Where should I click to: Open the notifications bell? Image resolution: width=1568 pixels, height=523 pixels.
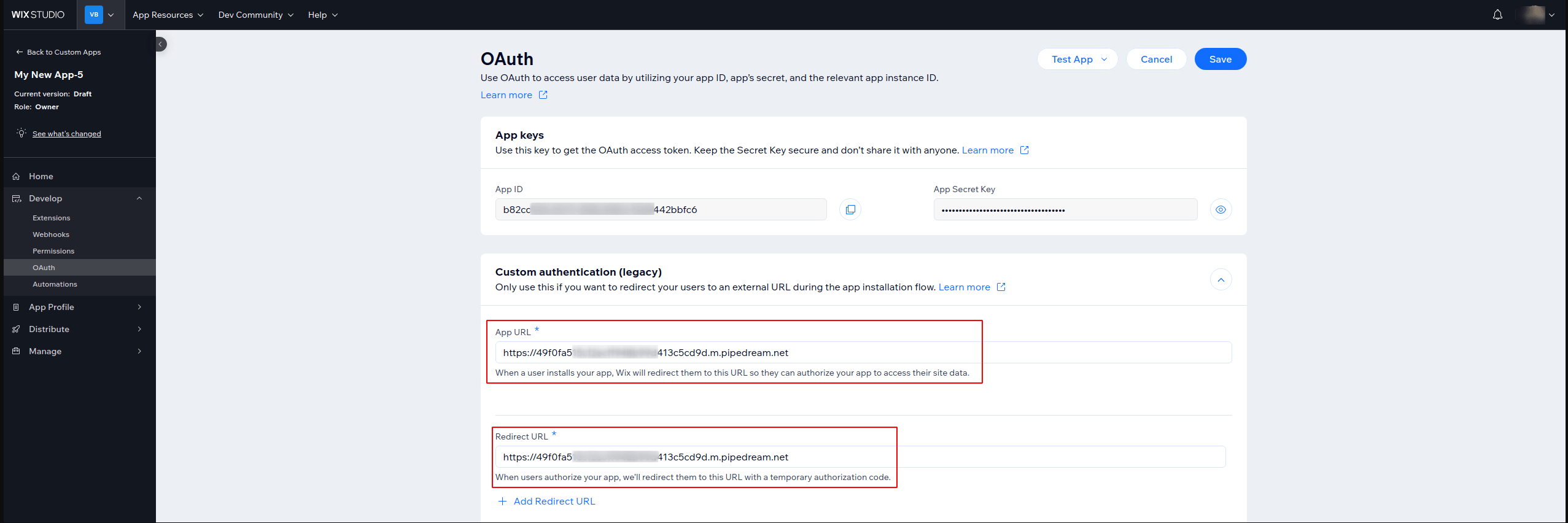1497,15
